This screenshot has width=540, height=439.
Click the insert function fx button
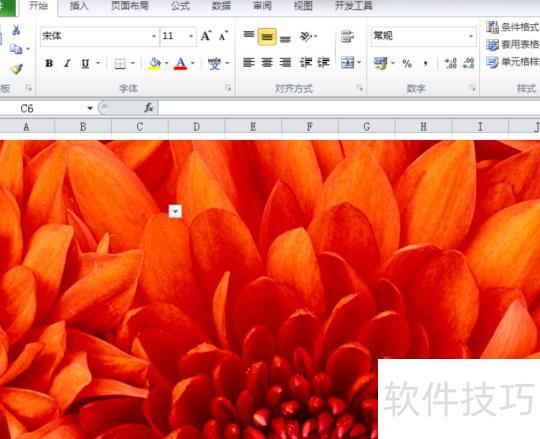tap(149, 108)
